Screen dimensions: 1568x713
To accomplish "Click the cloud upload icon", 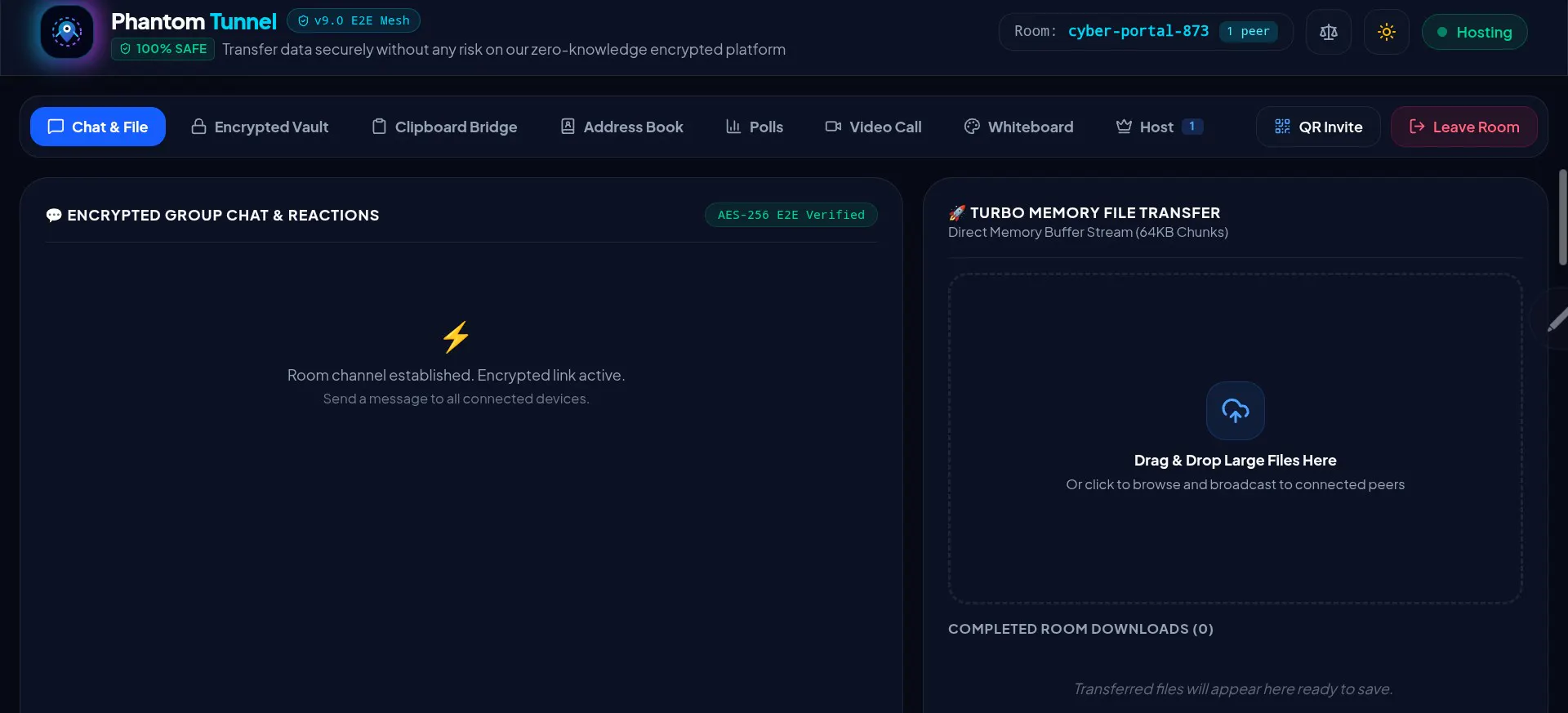I will pyautogui.click(x=1236, y=411).
